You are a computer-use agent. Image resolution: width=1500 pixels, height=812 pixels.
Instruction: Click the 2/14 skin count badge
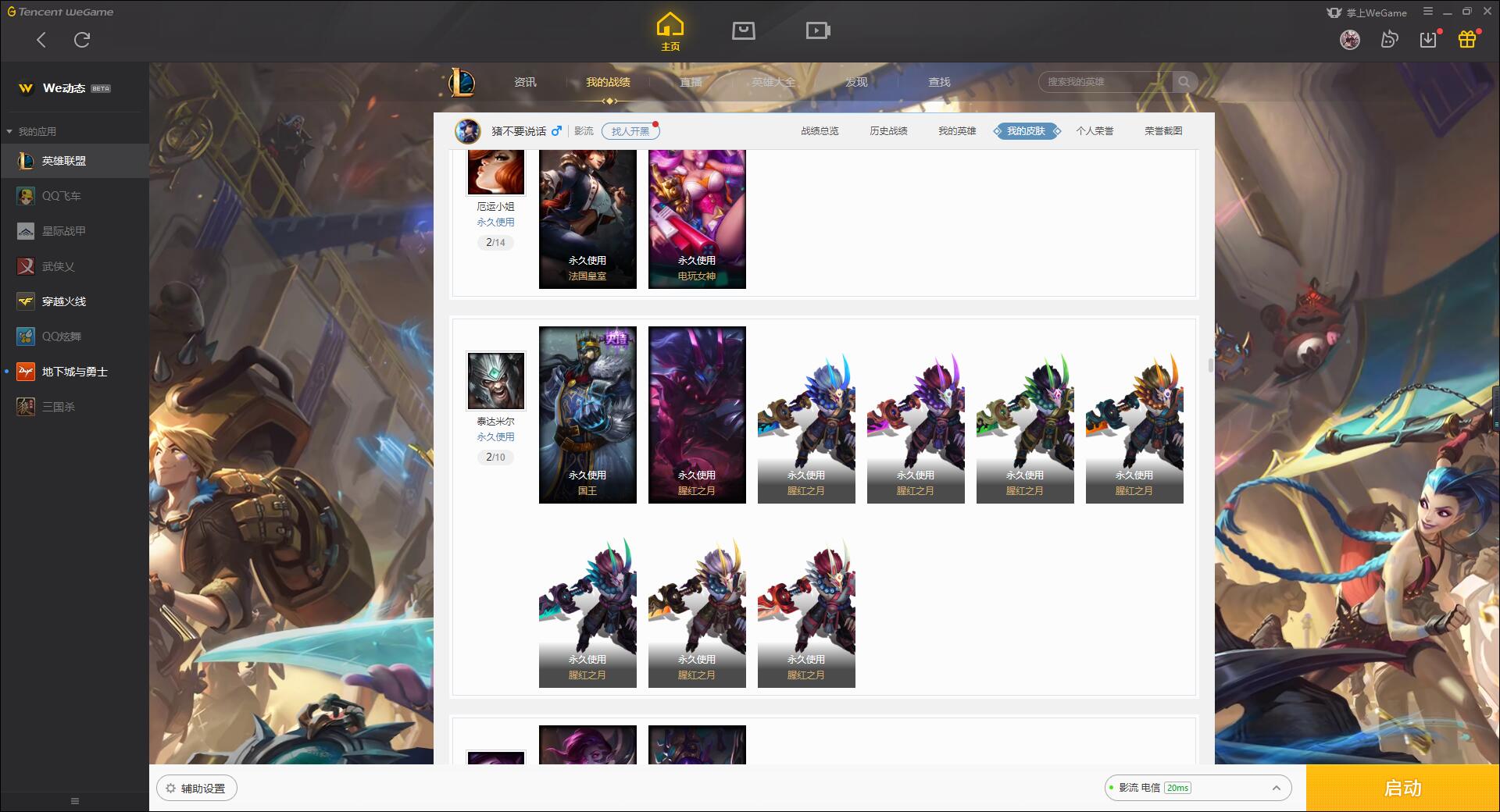(495, 242)
